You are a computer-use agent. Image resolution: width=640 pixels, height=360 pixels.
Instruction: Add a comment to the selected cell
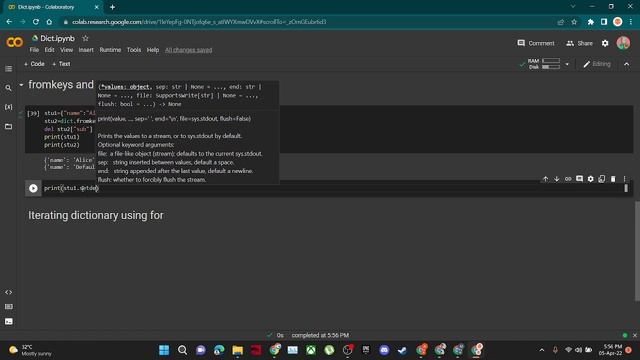[x=579, y=179]
